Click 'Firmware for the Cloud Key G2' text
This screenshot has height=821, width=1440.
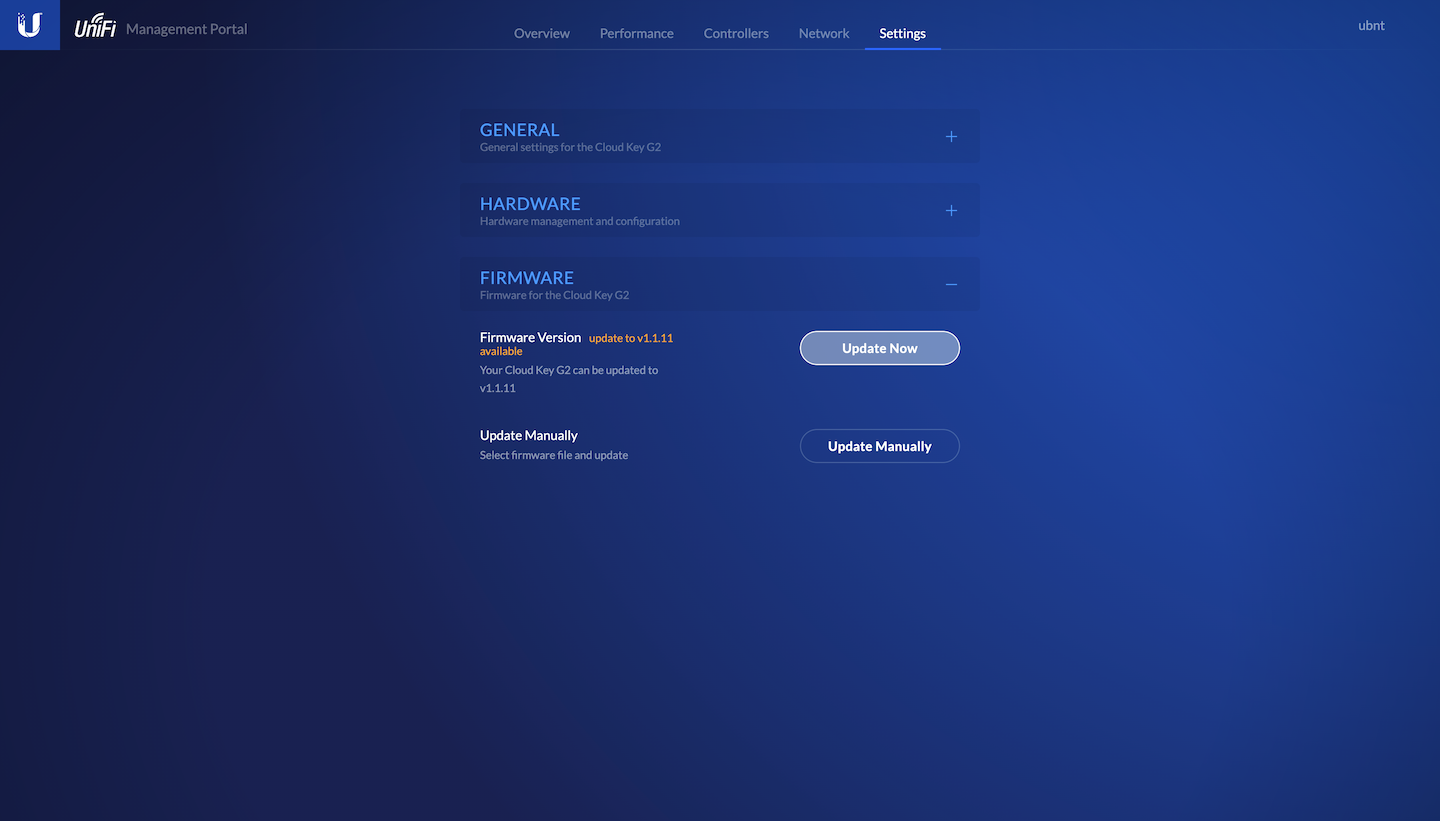(x=554, y=295)
